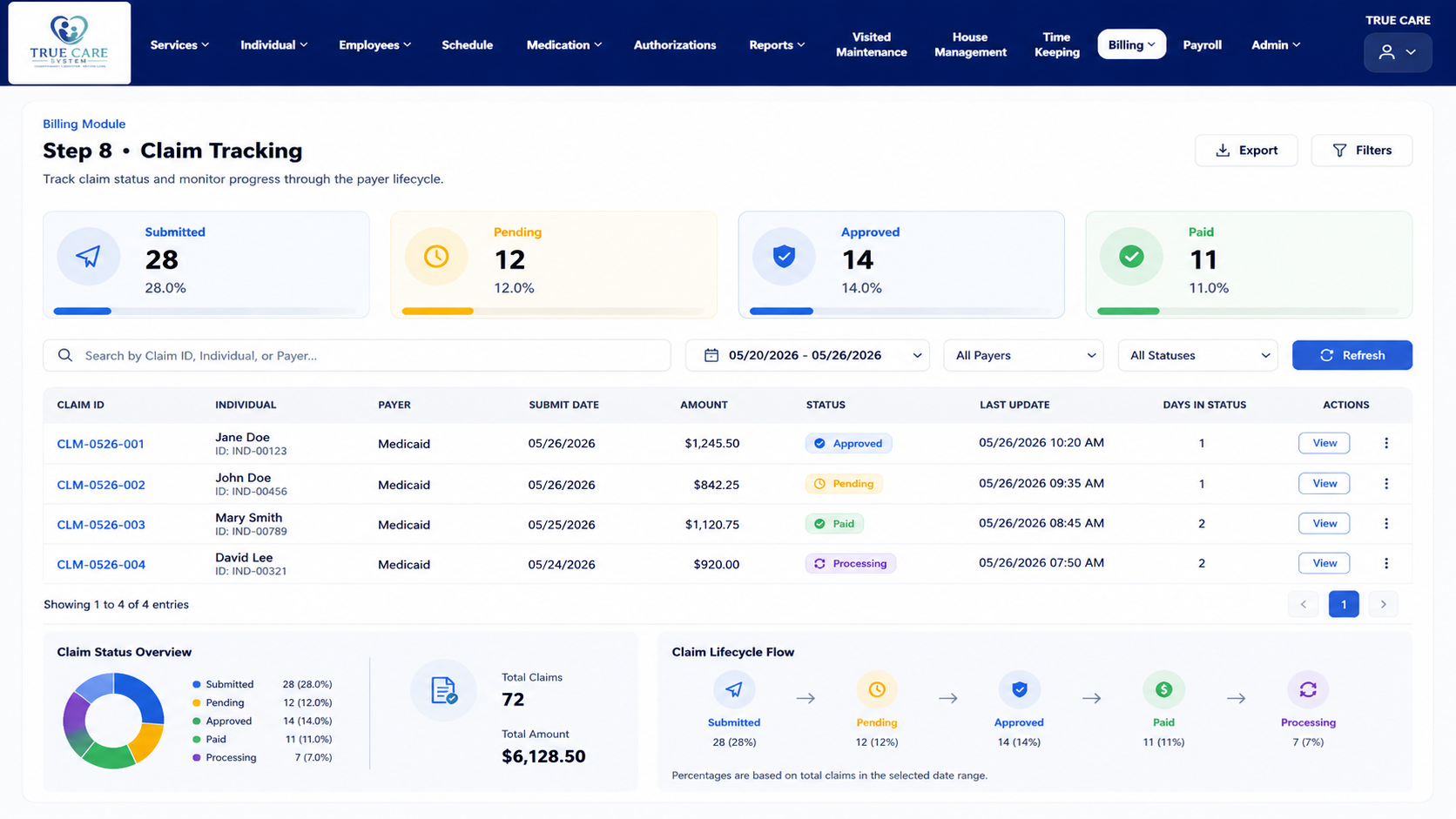
Task: Click the Approved shield card icon
Action: [x=784, y=256]
